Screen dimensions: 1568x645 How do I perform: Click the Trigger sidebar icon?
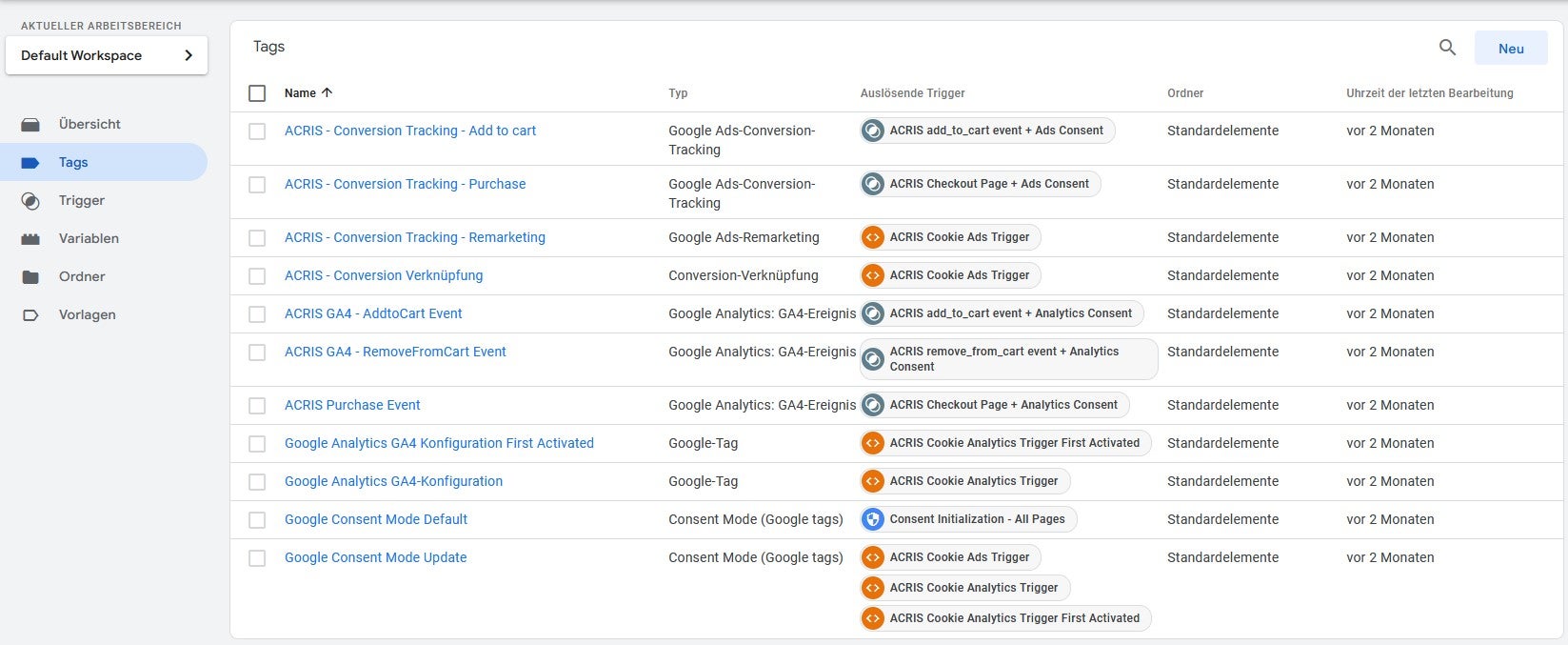click(30, 201)
